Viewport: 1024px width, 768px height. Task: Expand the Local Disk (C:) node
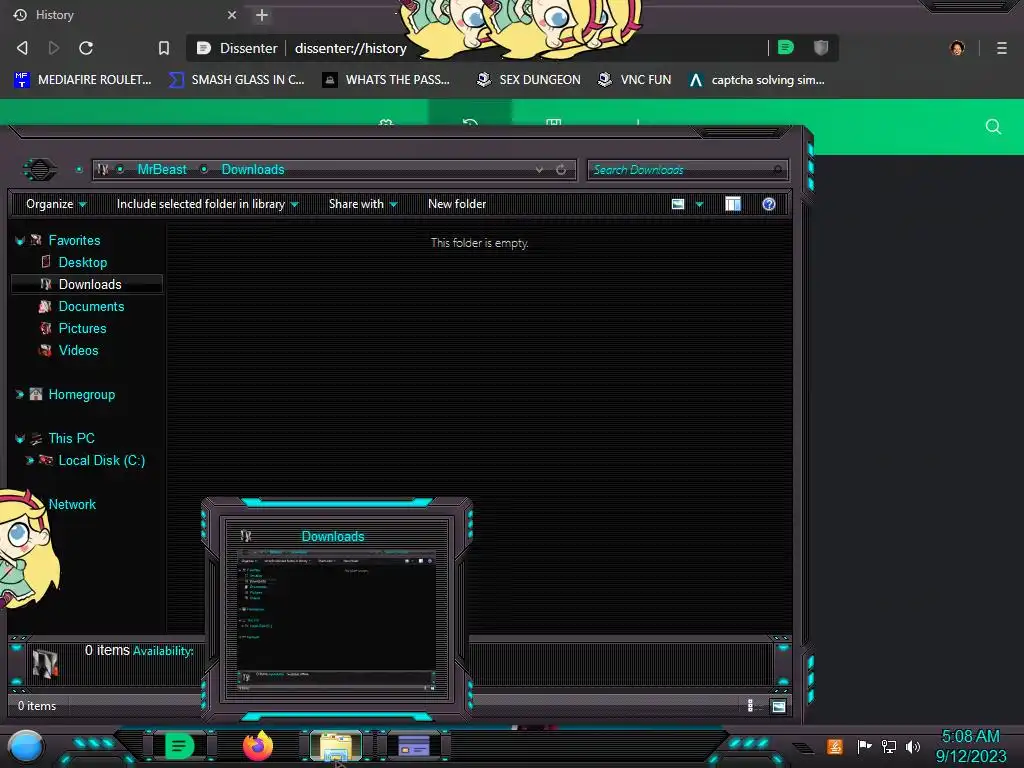29,460
